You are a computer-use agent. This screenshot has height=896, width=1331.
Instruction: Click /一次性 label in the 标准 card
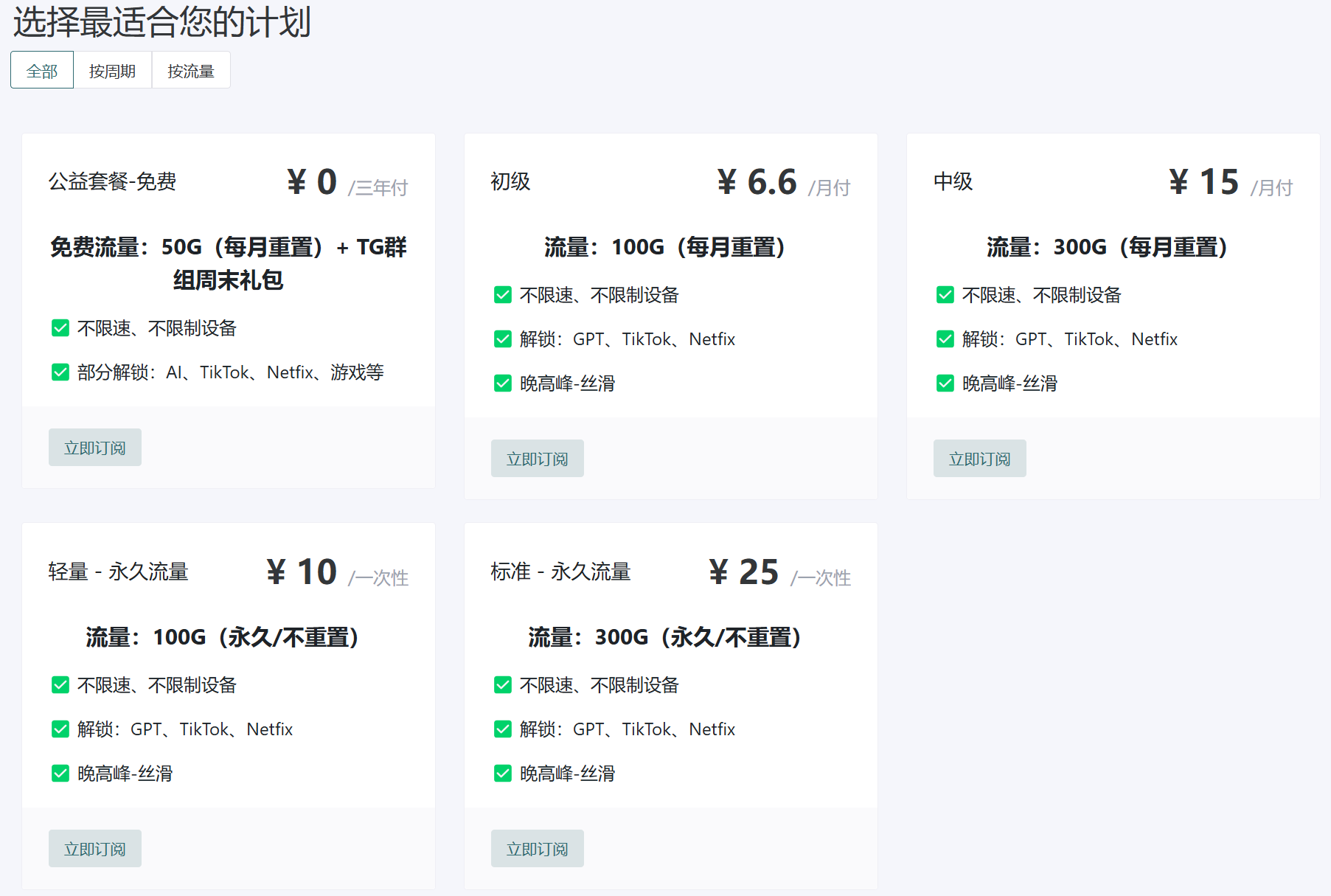click(821, 578)
